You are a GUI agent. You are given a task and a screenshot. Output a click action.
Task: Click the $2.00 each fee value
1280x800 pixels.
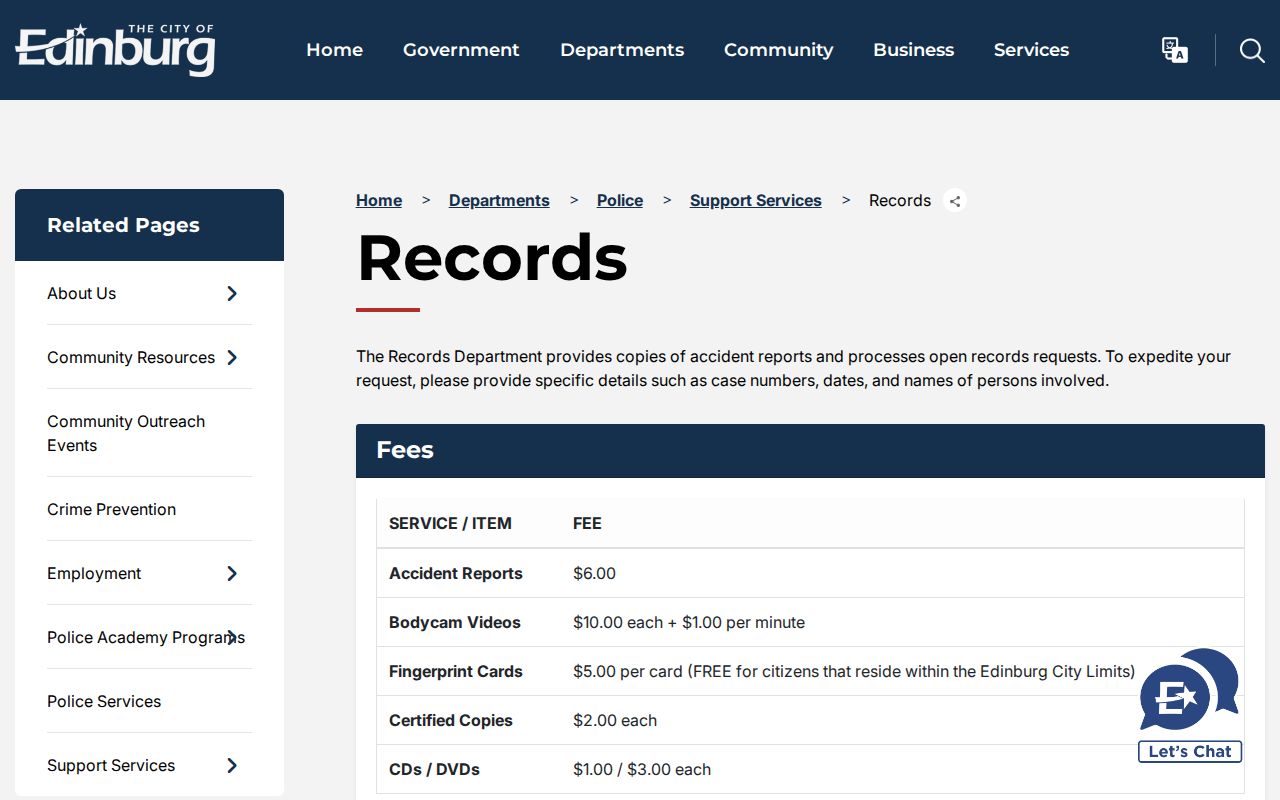point(615,720)
